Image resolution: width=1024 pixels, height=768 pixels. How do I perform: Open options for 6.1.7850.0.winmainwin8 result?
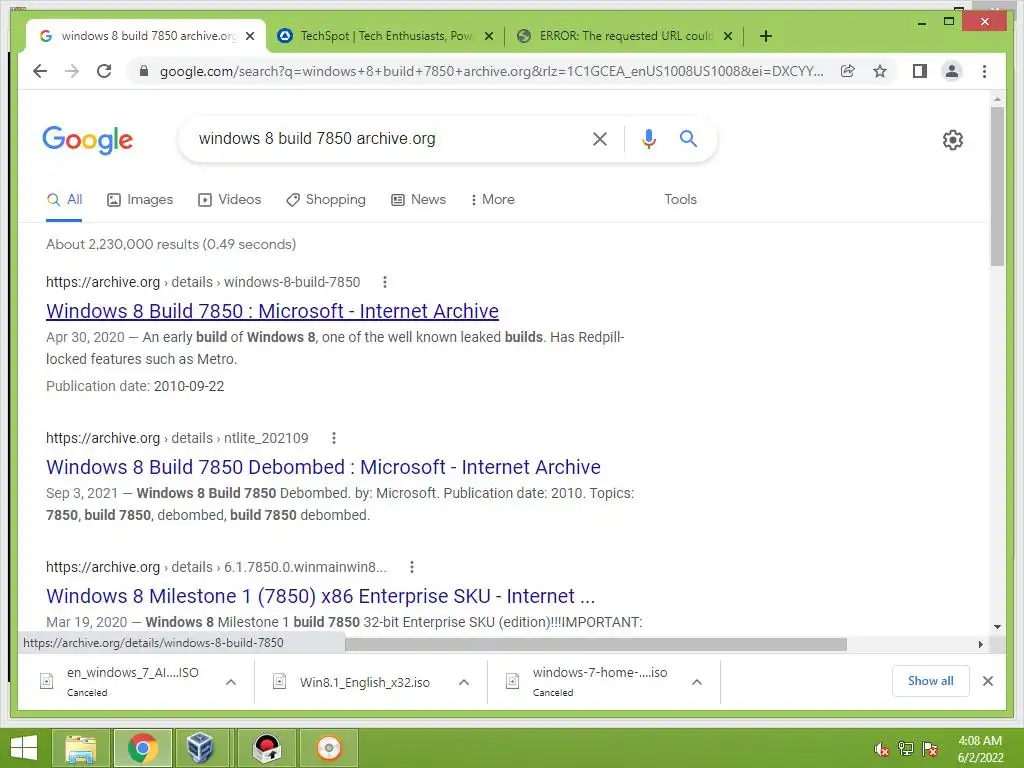point(411,568)
